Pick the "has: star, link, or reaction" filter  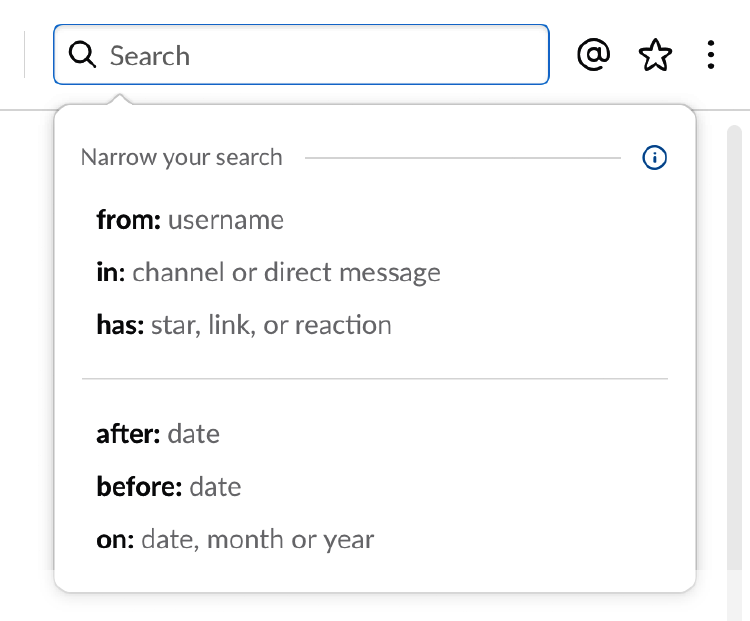coord(244,325)
